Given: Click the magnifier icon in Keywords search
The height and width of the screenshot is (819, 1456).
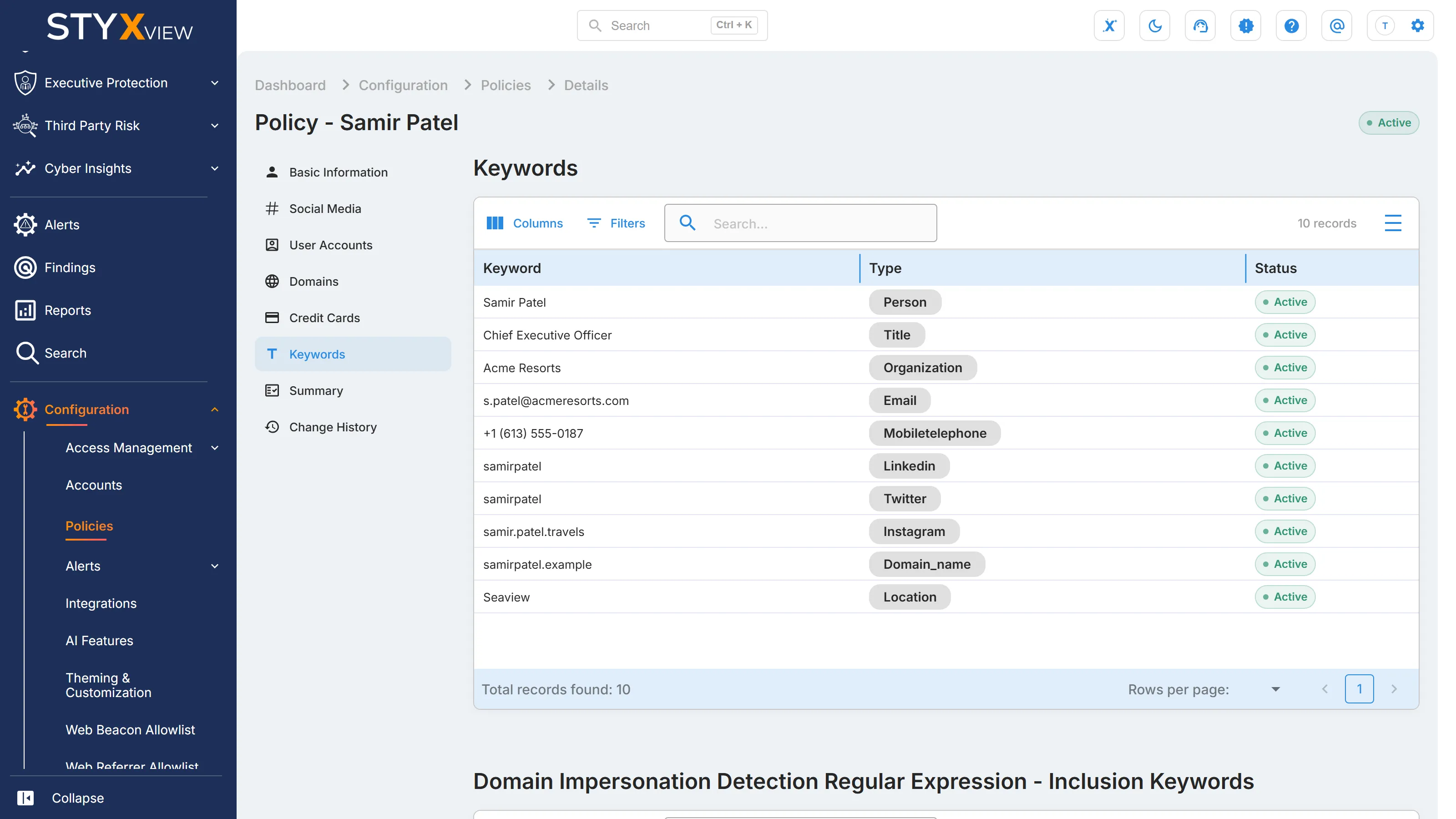Looking at the screenshot, I should tap(688, 222).
